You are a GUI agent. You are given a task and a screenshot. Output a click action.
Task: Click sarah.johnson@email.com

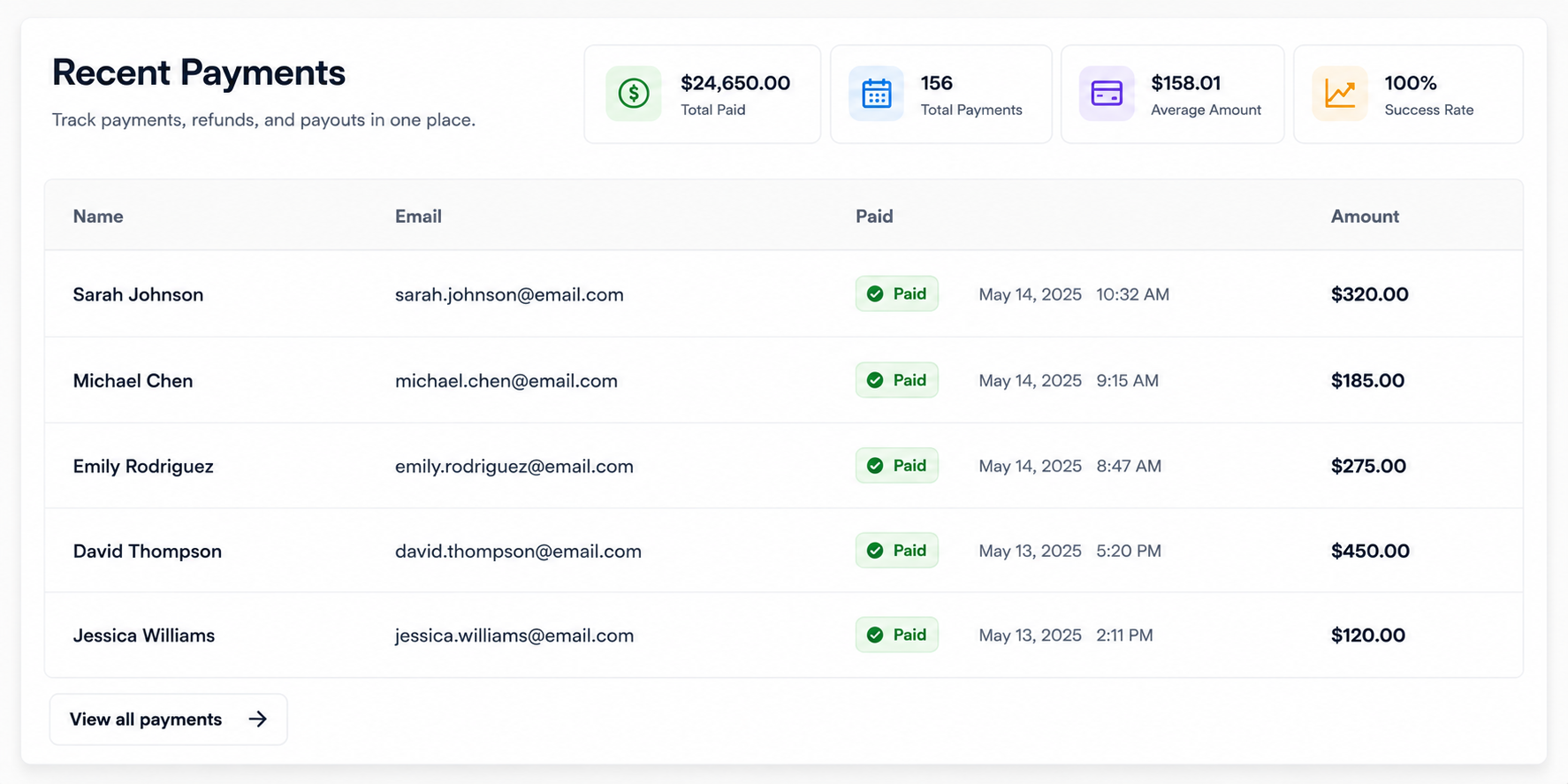click(509, 294)
